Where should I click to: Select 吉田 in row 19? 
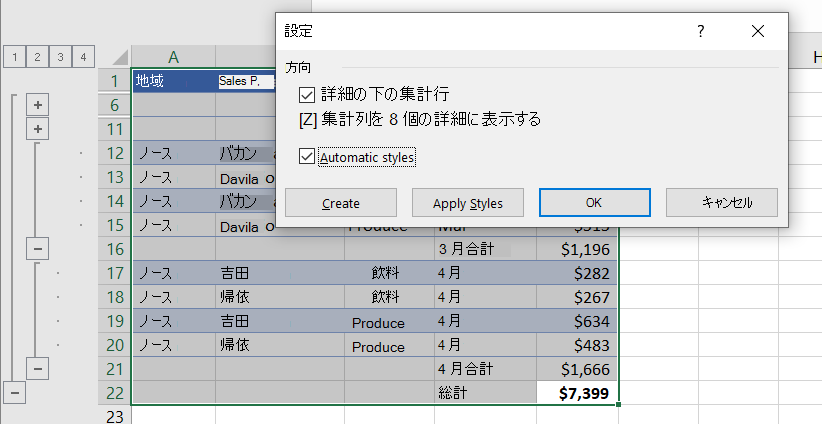(x=280, y=321)
